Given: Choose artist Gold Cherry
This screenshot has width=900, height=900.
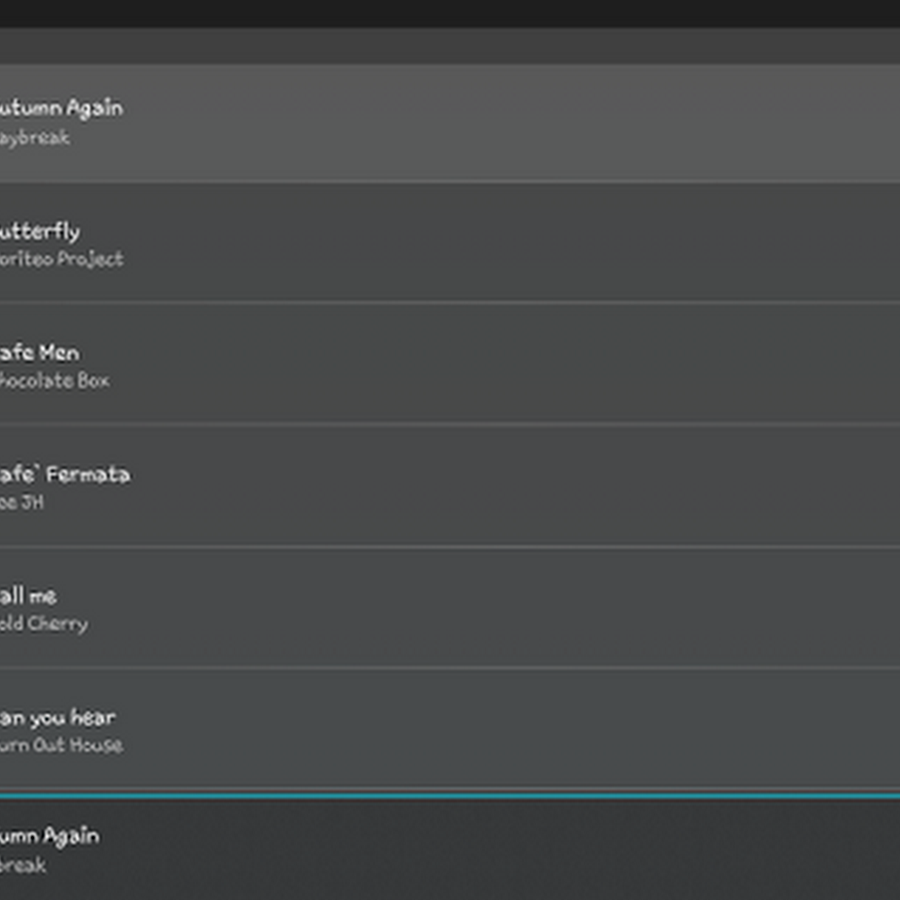Looking at the screenshot, I should pyautogui.click(x=44, y=623).
